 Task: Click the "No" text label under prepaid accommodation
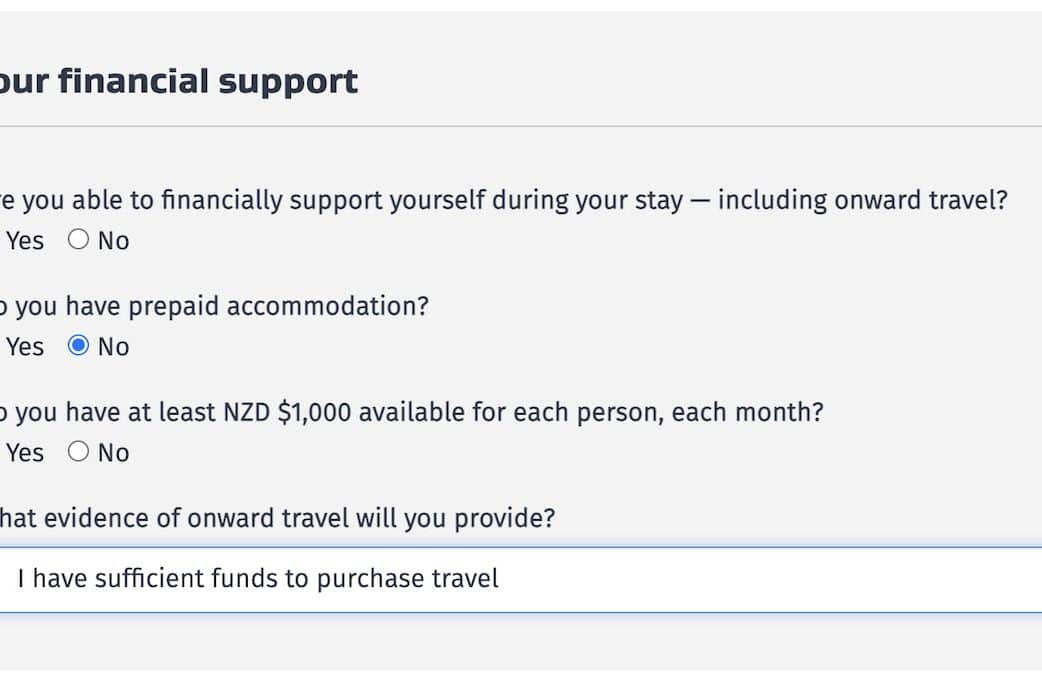coord(113,347)
